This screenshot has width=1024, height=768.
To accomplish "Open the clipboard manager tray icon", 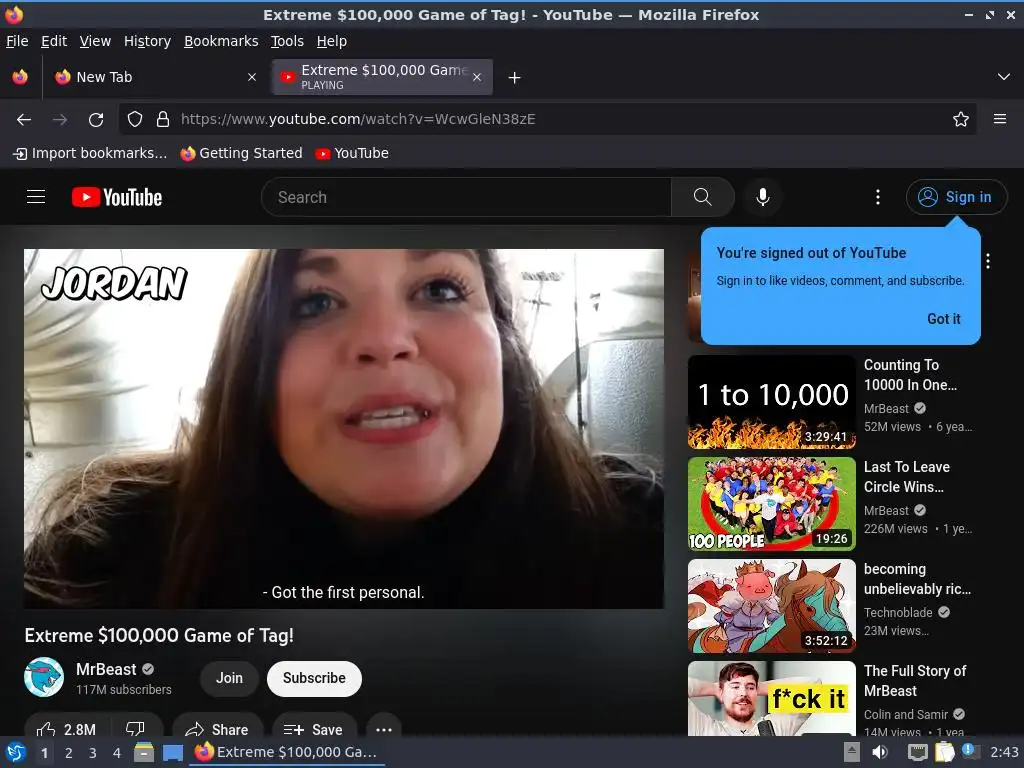I will [944, 752].
